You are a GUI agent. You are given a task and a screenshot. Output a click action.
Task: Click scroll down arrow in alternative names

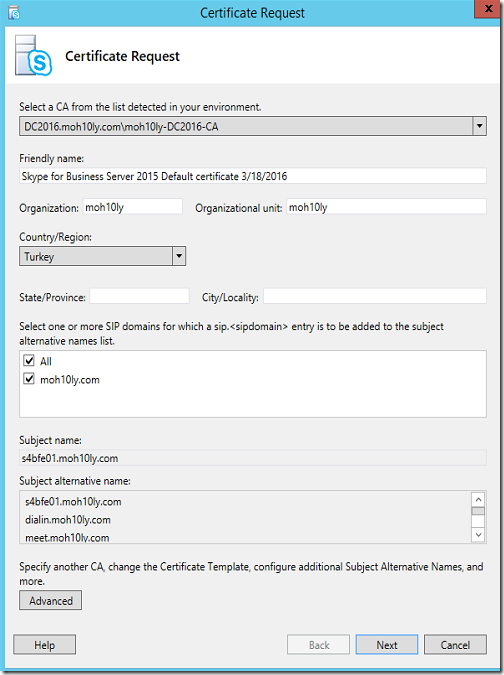coord(478,535)
